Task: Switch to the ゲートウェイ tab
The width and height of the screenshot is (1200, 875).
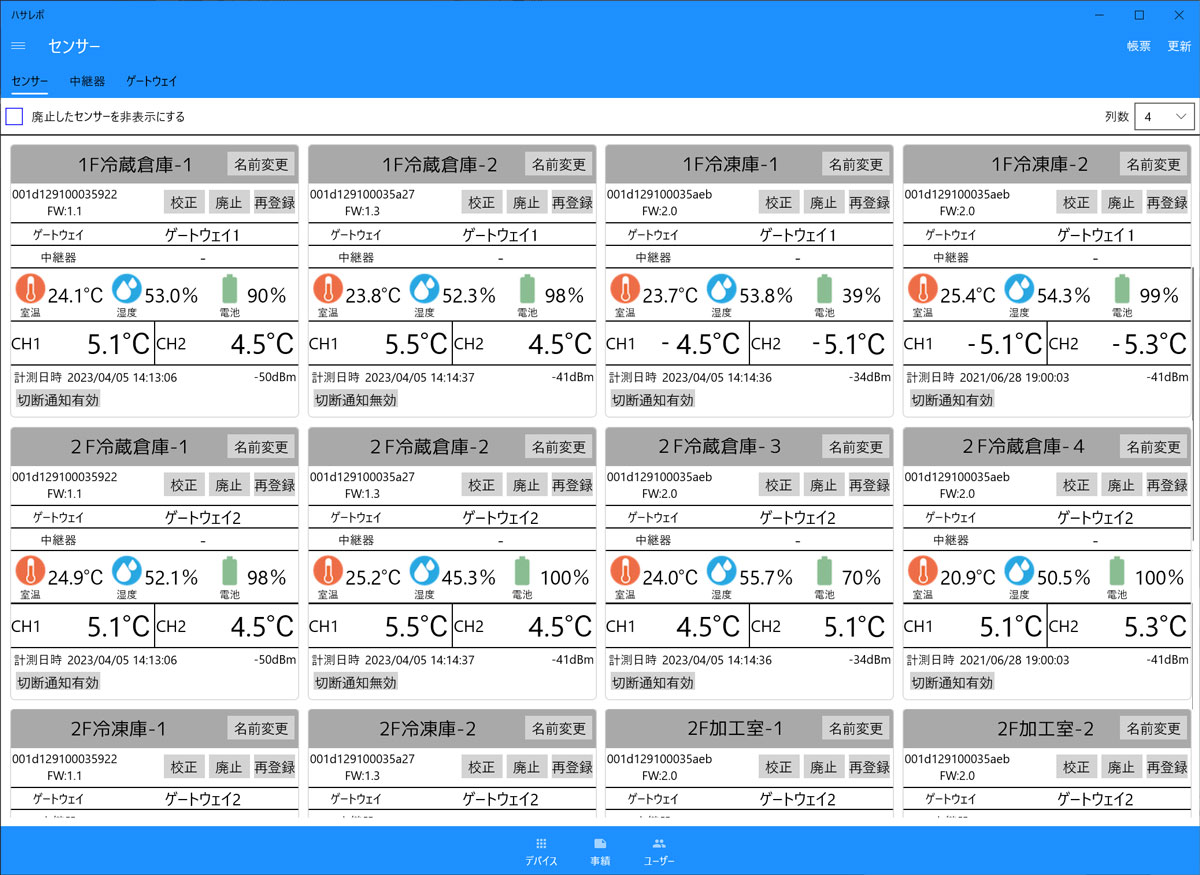Action: [151, 81]
